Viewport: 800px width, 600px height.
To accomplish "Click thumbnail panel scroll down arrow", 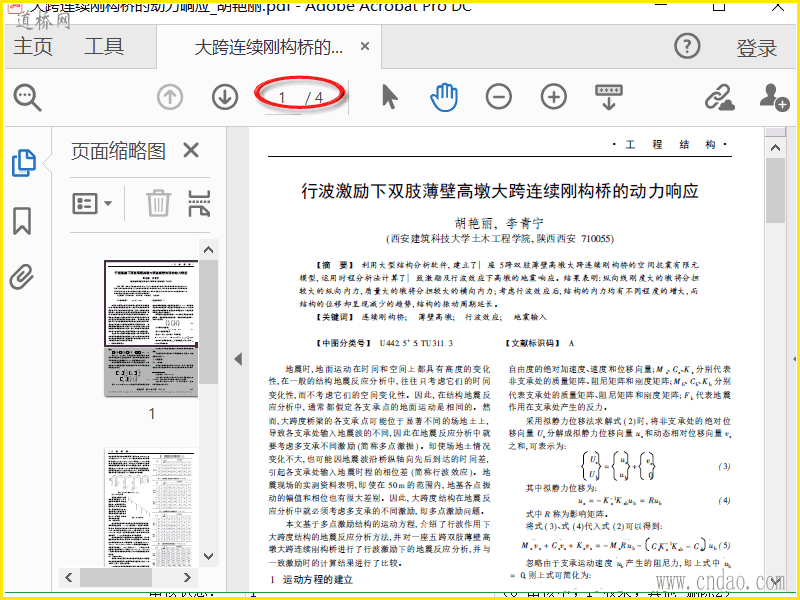I will tap(208, 556).
